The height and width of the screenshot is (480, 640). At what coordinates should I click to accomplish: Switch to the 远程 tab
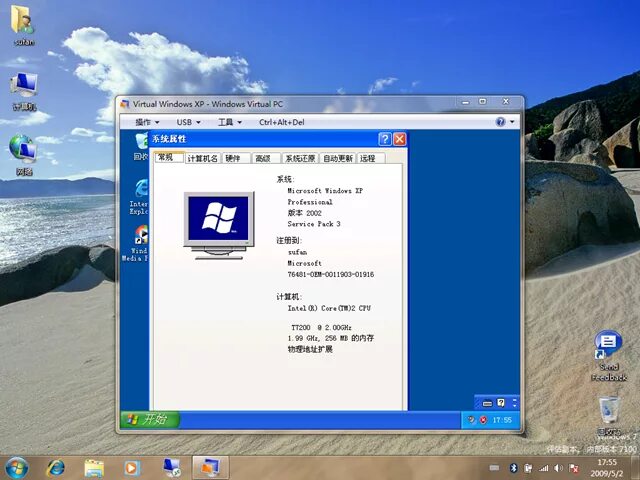(x=371, y=158)
